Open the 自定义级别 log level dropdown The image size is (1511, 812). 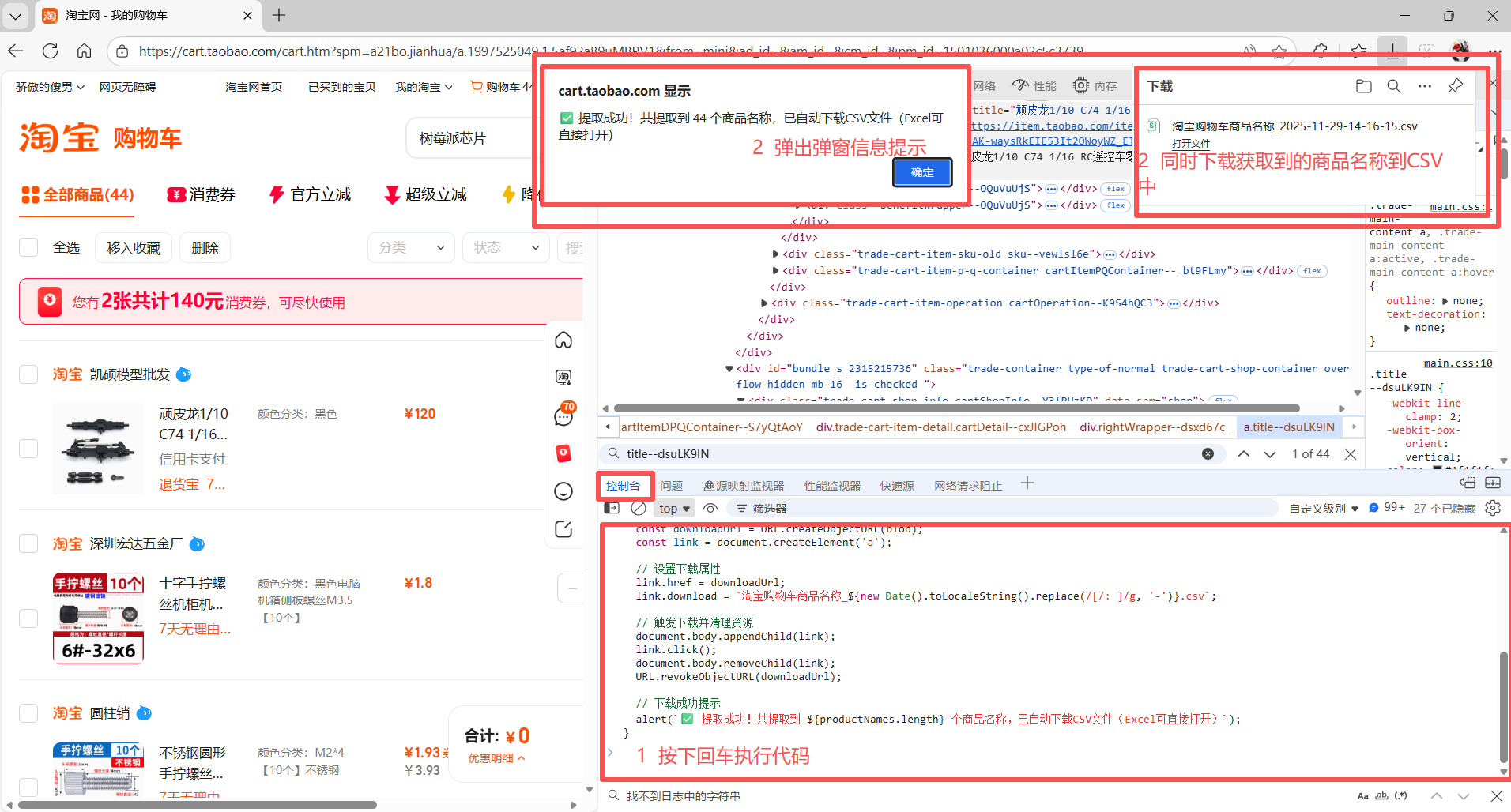point(1324,509)
